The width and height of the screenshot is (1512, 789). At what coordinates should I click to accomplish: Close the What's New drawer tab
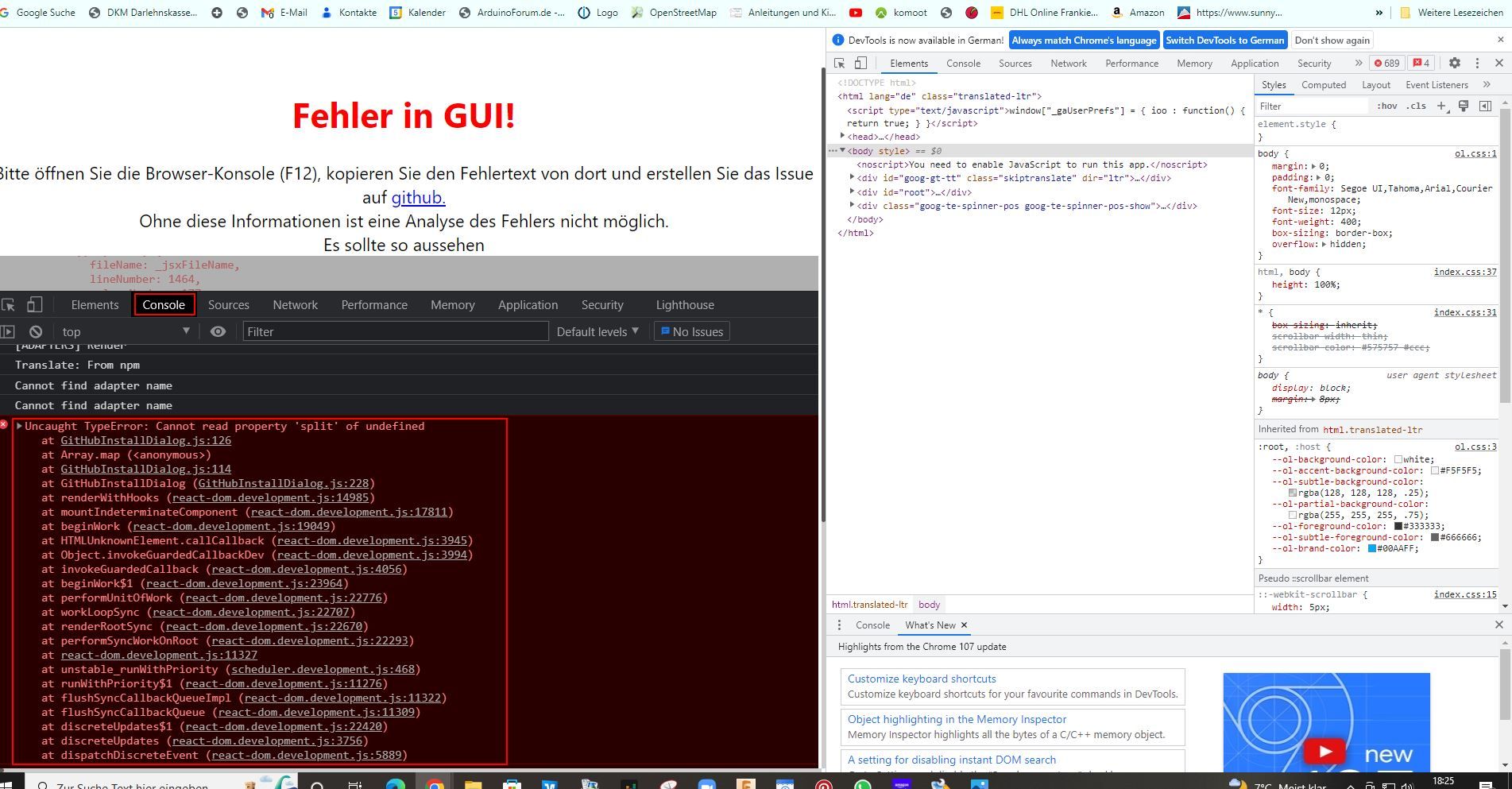pos(964,625)
